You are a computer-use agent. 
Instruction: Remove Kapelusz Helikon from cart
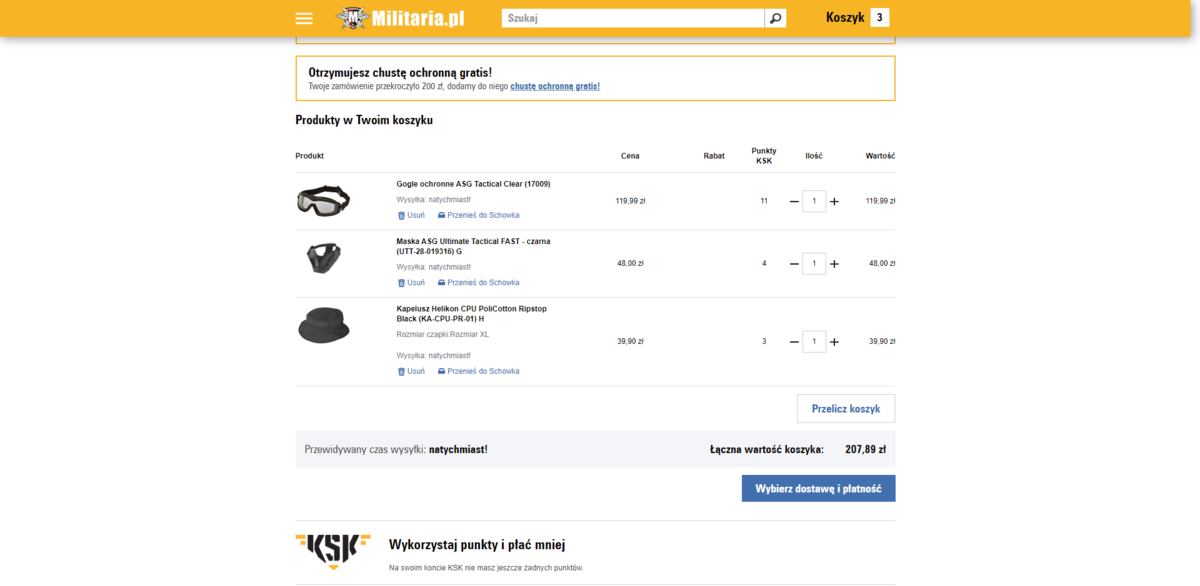click(x=411, y=371)
